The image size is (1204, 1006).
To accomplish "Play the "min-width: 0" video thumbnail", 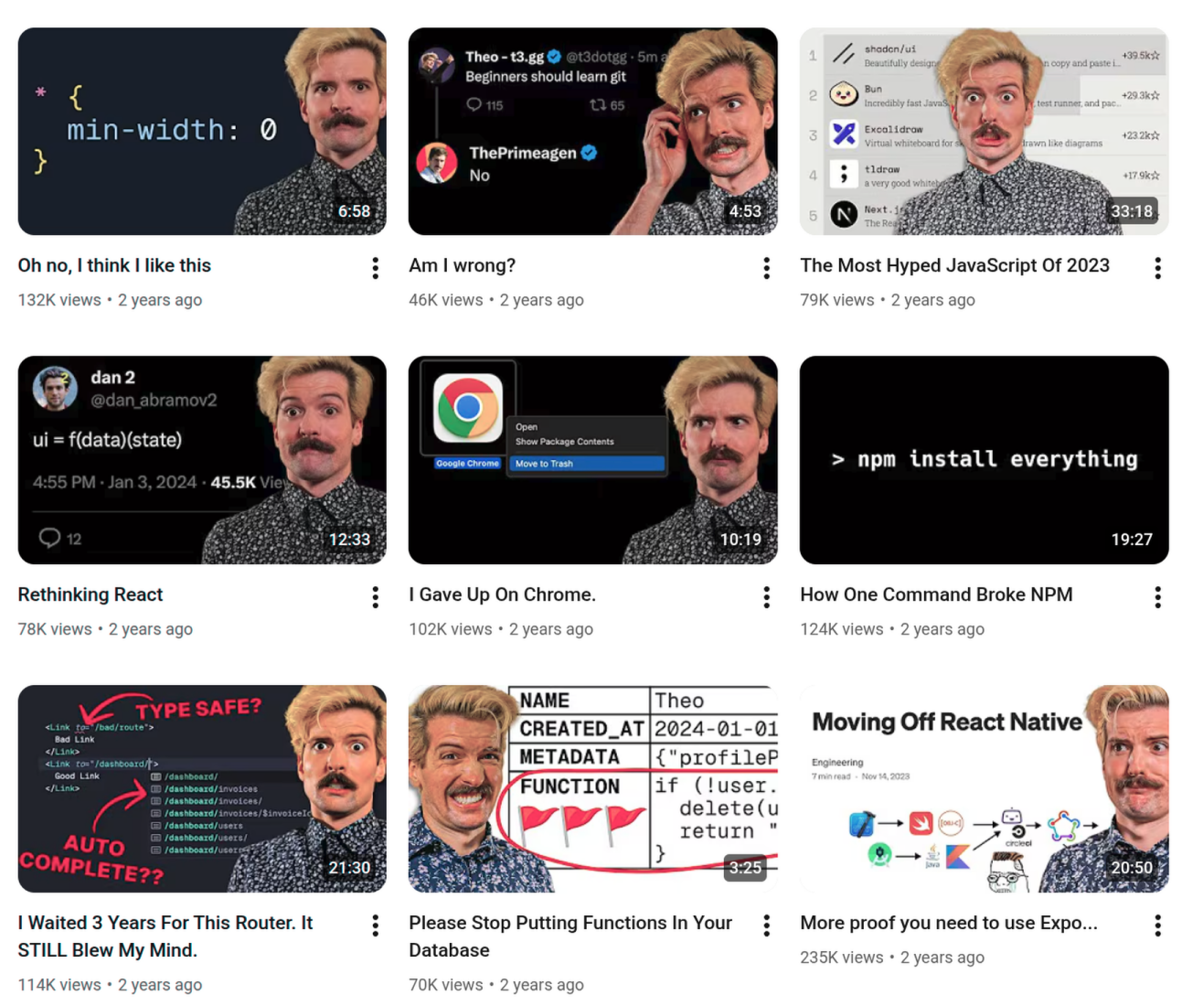I will [202, 131].
